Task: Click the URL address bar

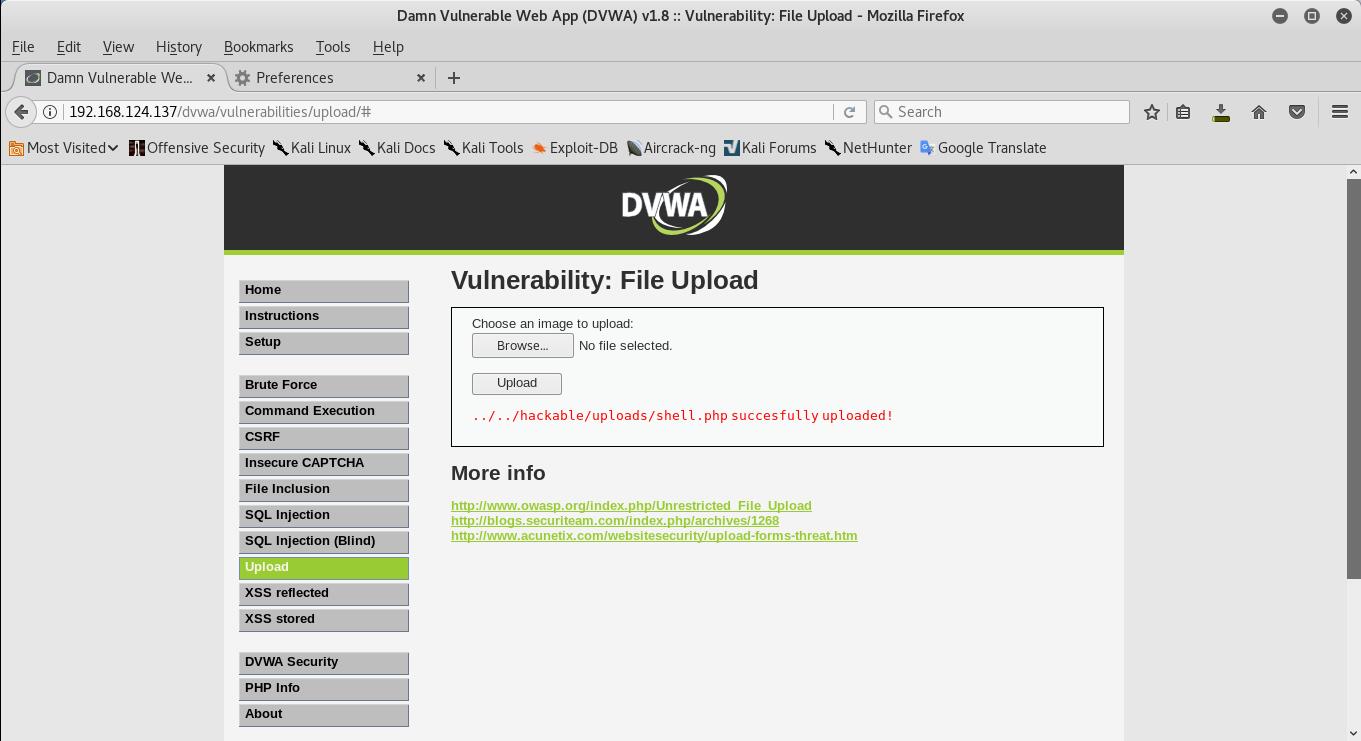Action: (x=448, y=112)
